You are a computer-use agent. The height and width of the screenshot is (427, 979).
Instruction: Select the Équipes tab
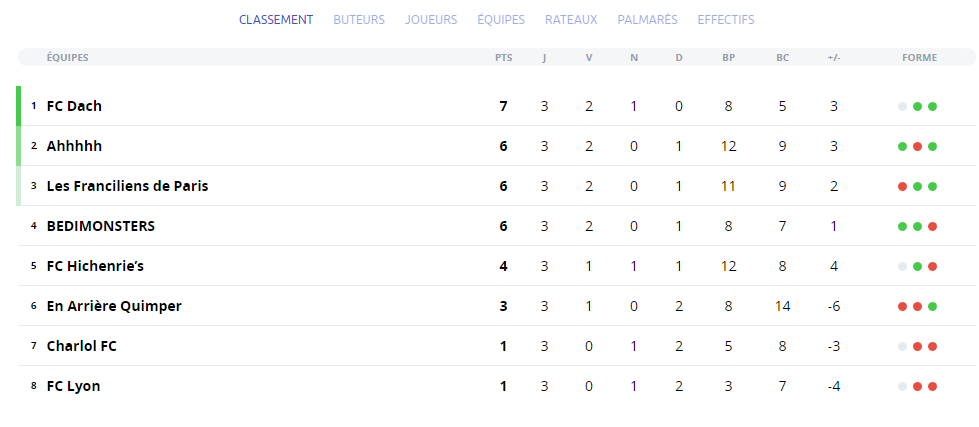click(x=501, y=20)
